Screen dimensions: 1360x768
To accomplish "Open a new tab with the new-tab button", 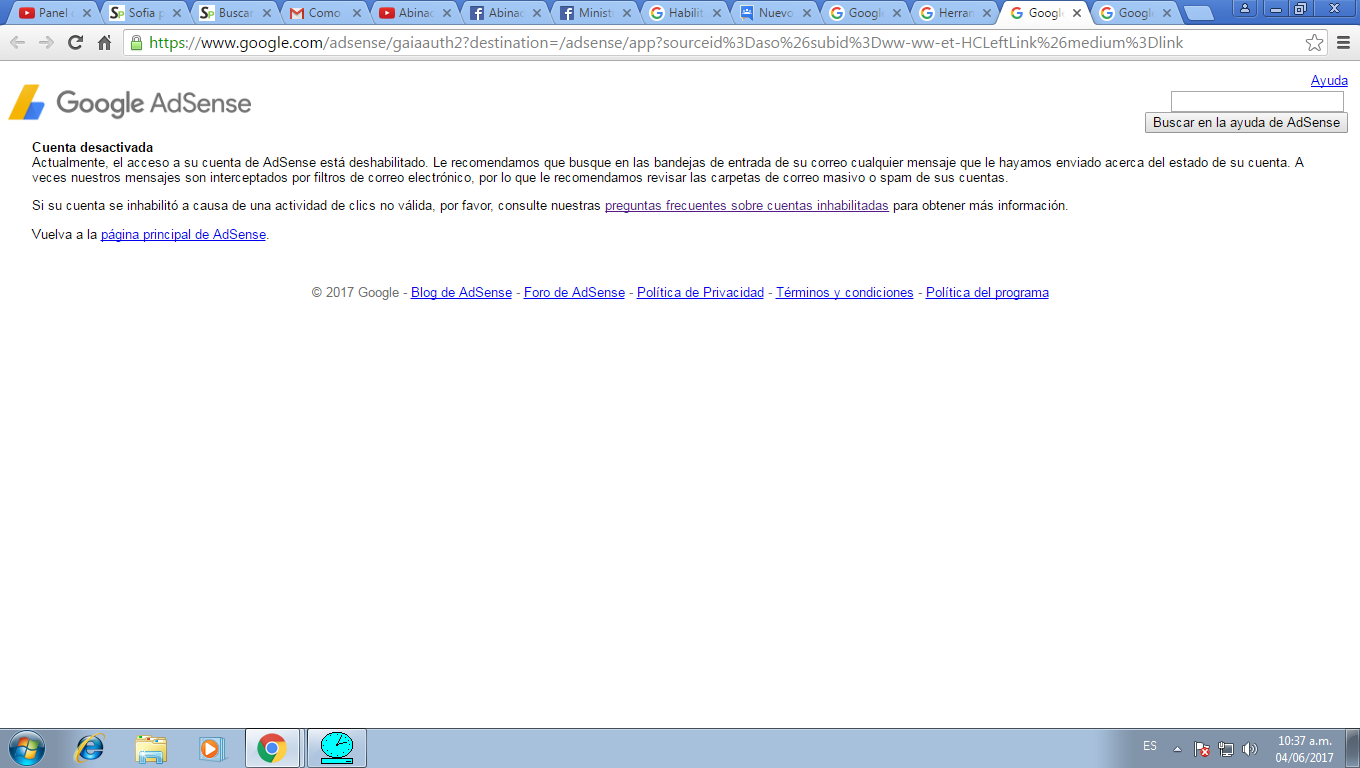I will pos(1198,13).
